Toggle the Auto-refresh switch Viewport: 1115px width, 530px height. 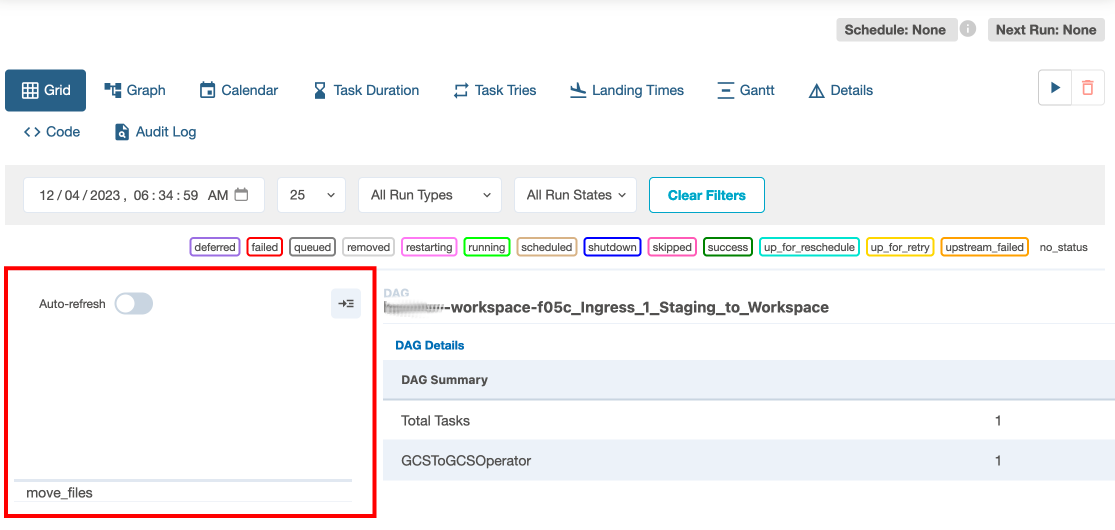[x=134, y=304]
